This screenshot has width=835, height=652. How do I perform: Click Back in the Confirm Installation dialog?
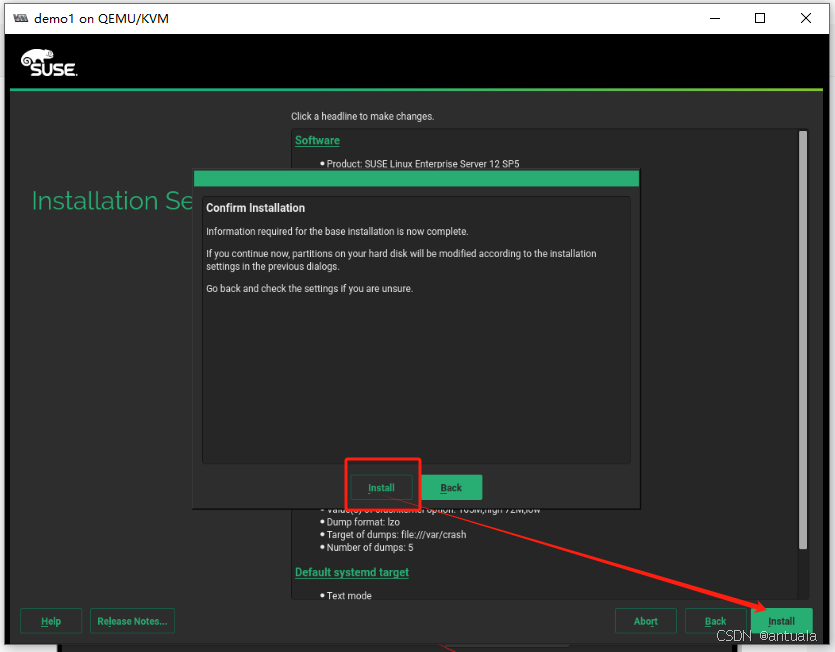[452, 487]
